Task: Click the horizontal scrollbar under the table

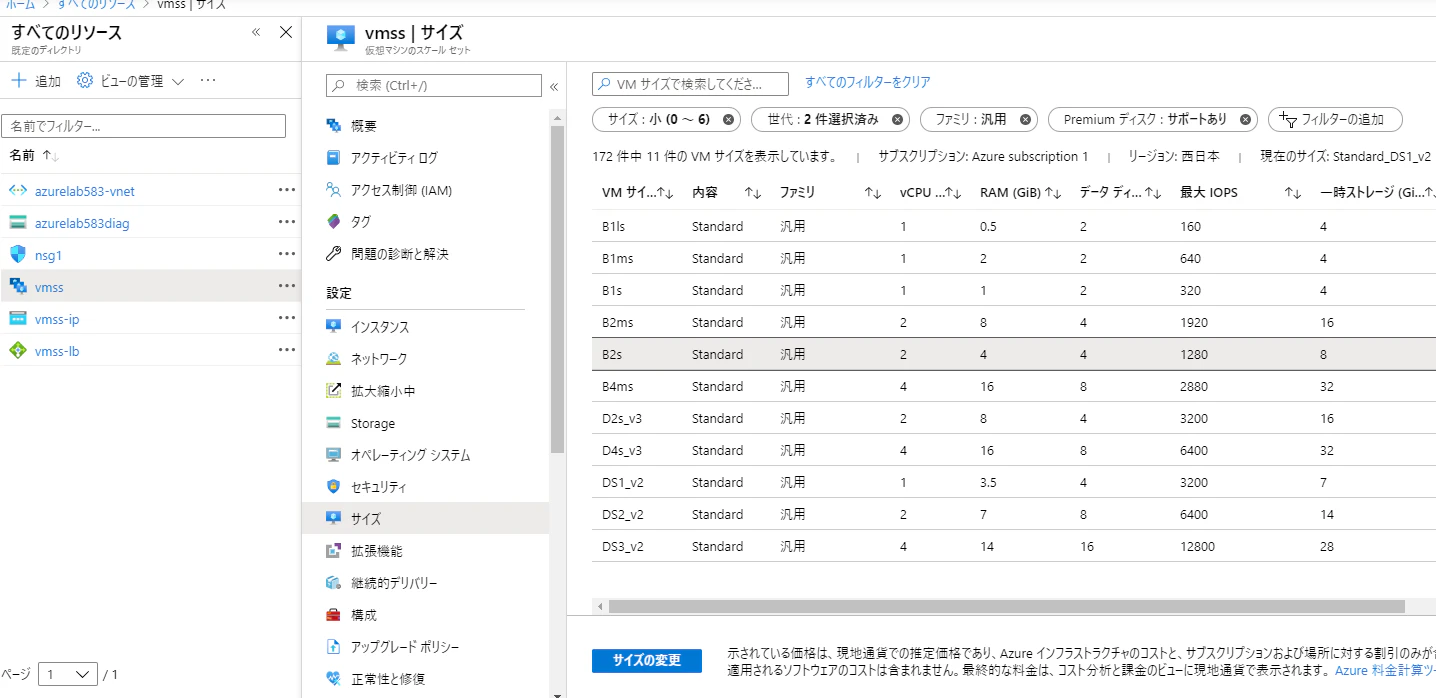Action: [x=1005, y=606]
